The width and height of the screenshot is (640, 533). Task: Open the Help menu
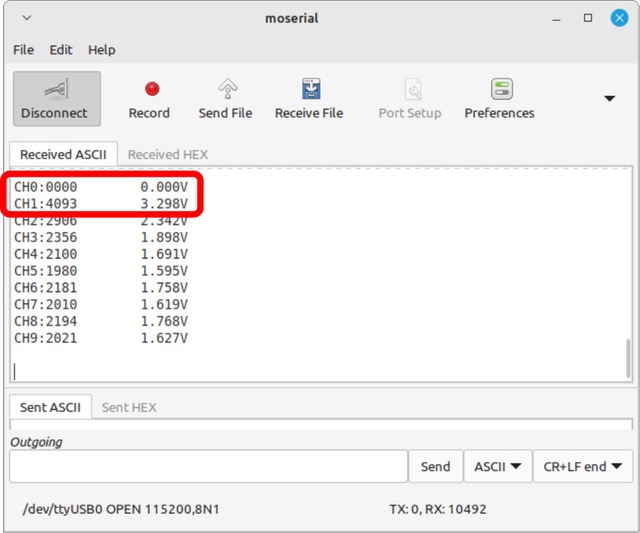click(101, 50)
